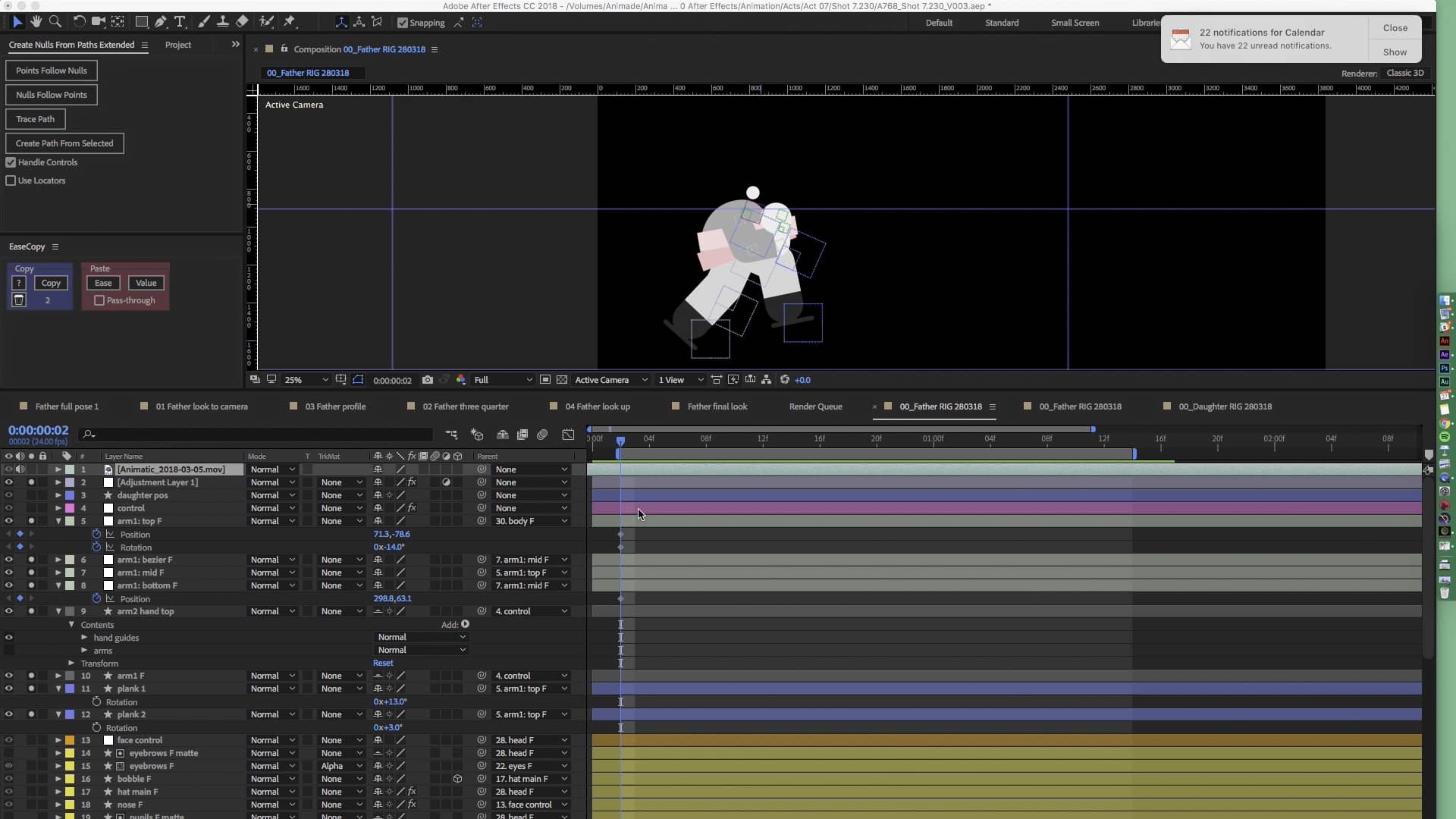1456x819 pixels.
Task: Select the Pen tool in the toolbar
Action: [160, 22]
